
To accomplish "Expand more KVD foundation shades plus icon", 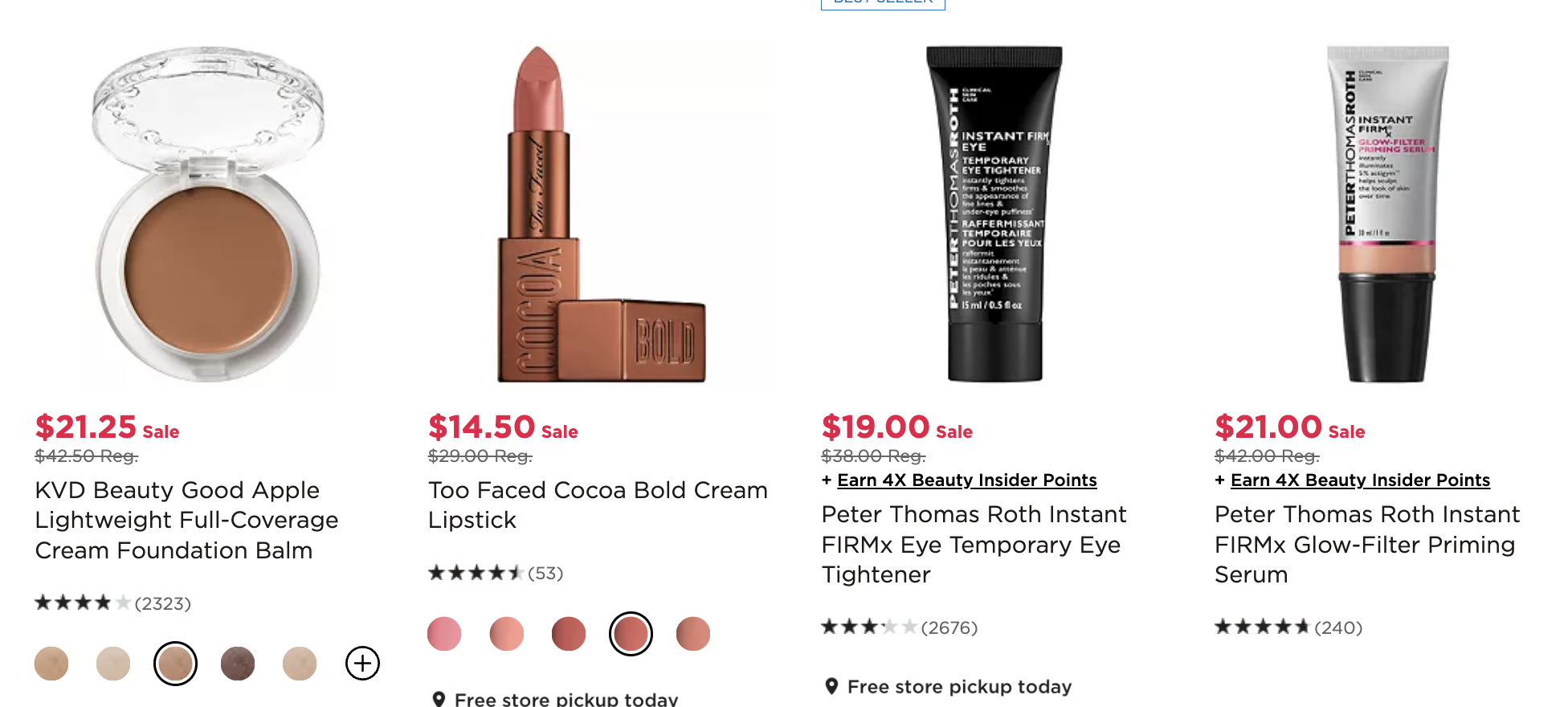I will click(362, 664).
